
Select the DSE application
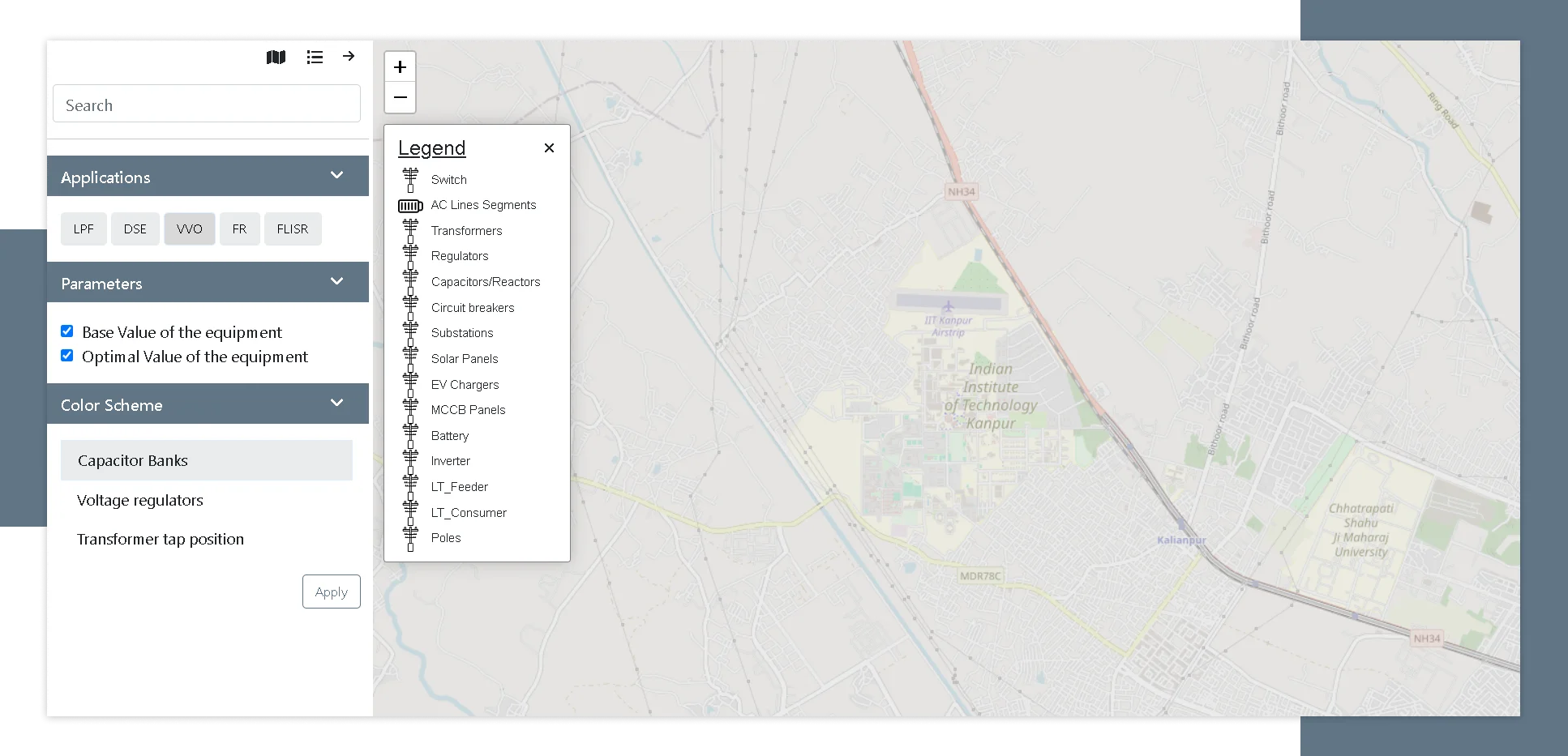tap(135, 229)
